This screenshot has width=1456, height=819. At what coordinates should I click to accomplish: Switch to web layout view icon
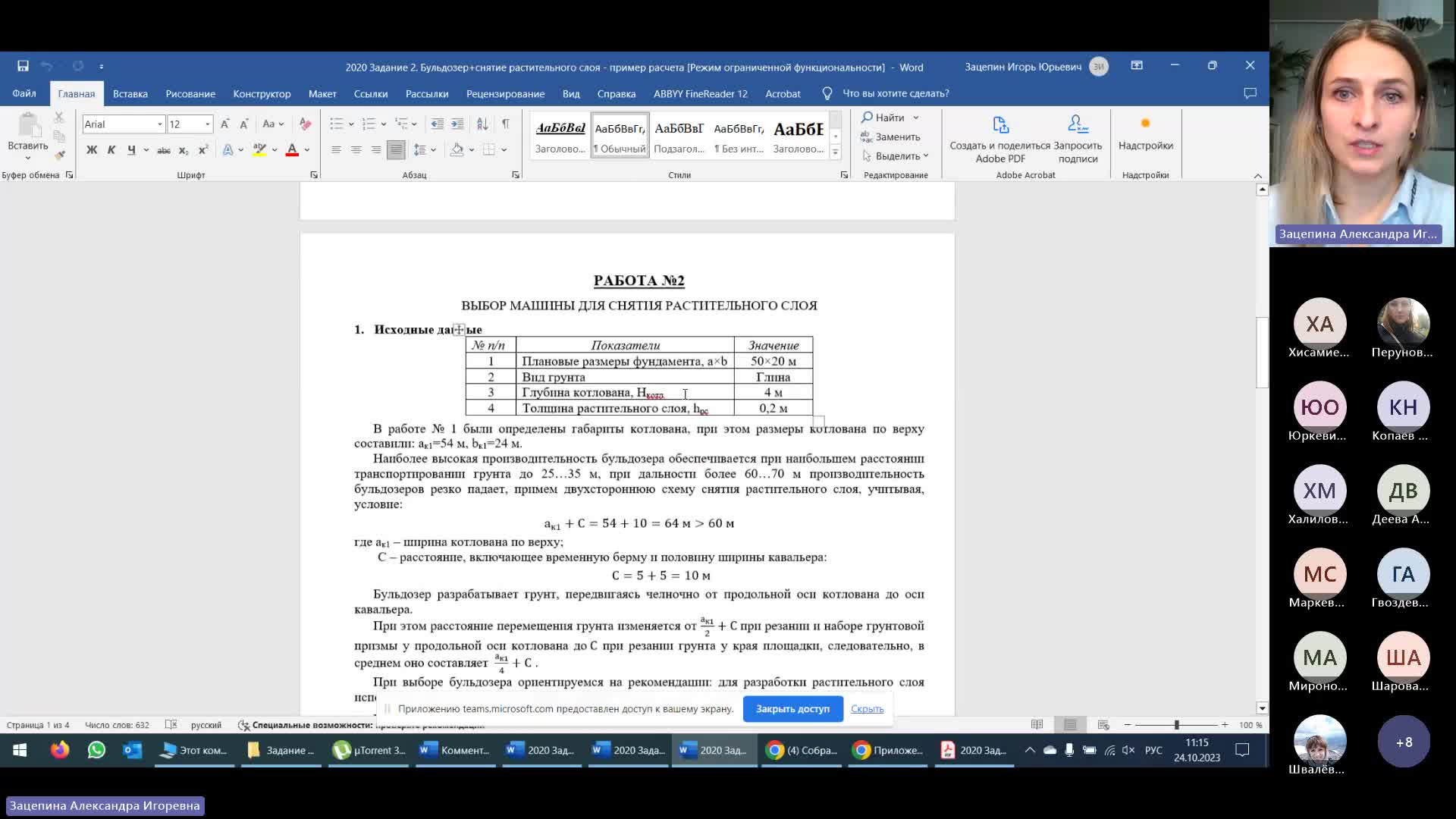pyautogui.click(x=1103, y=725)
